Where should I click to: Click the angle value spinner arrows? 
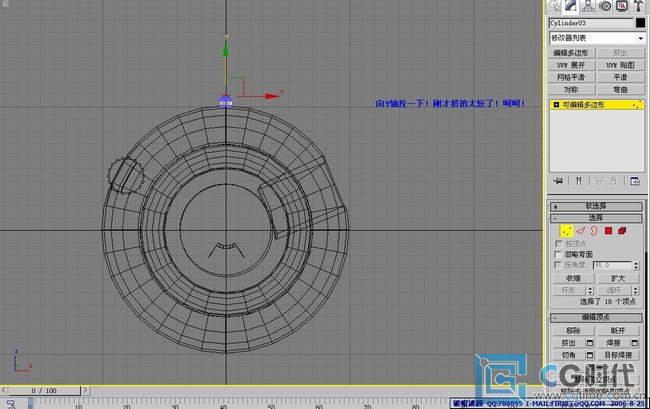tap(636, 265)
